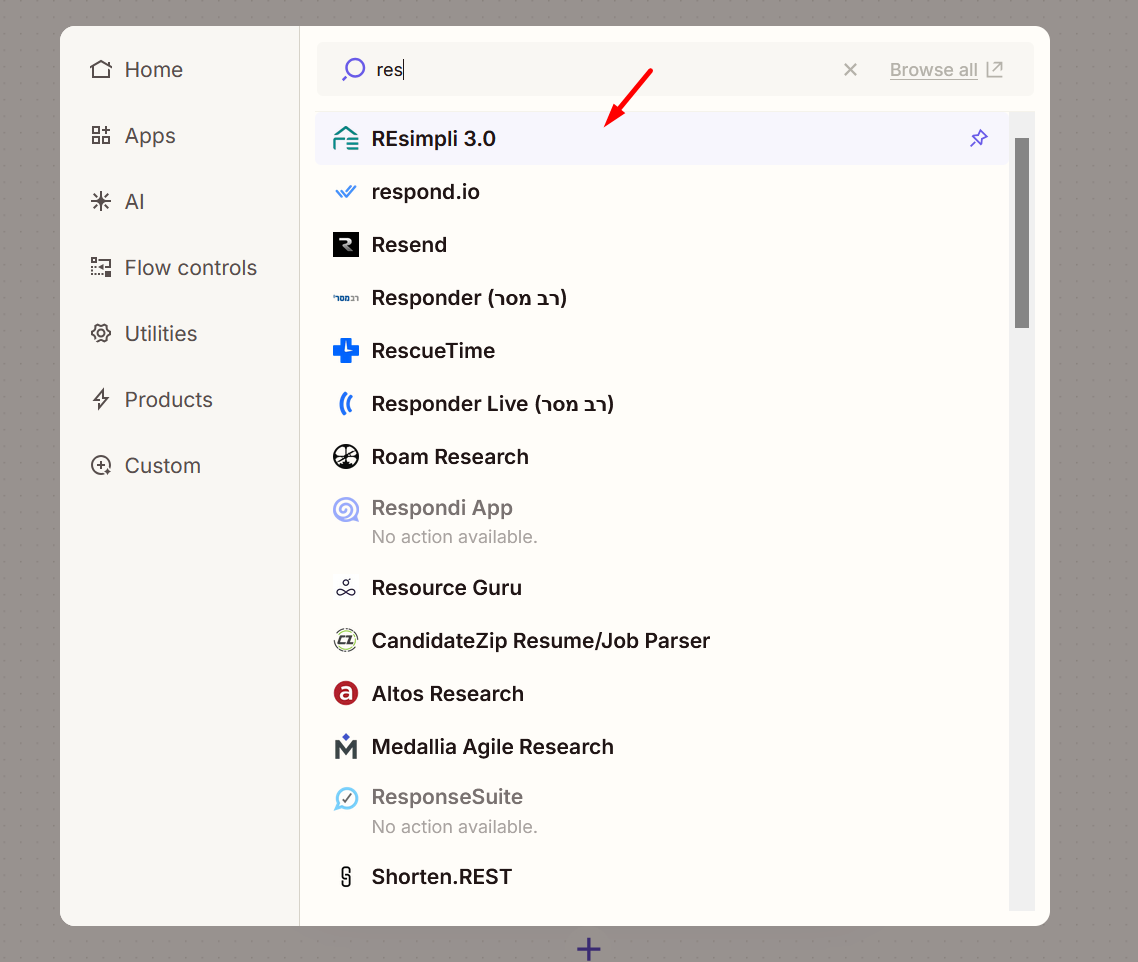The height and width of the screenshot is (962, 1138).
Task: Click the red Altos Research logo
Action: pos(345,693)
